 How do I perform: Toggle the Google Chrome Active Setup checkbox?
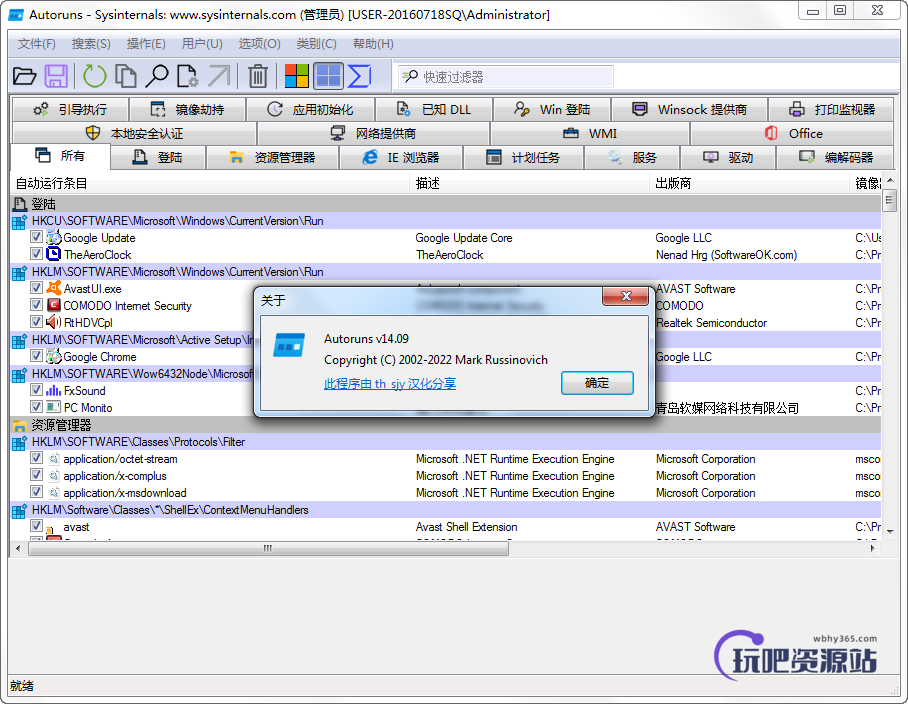36,355
